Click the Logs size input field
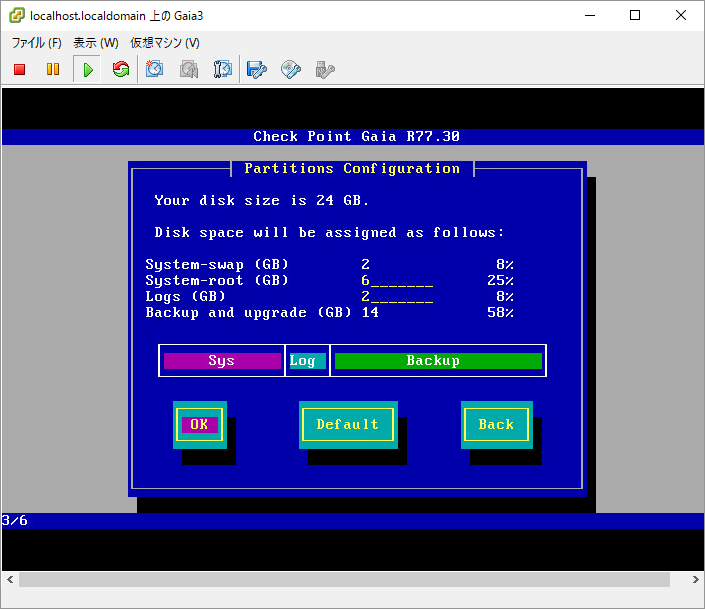Image resolution: width=705 pixels, height=609 pixels. point(397,296)
